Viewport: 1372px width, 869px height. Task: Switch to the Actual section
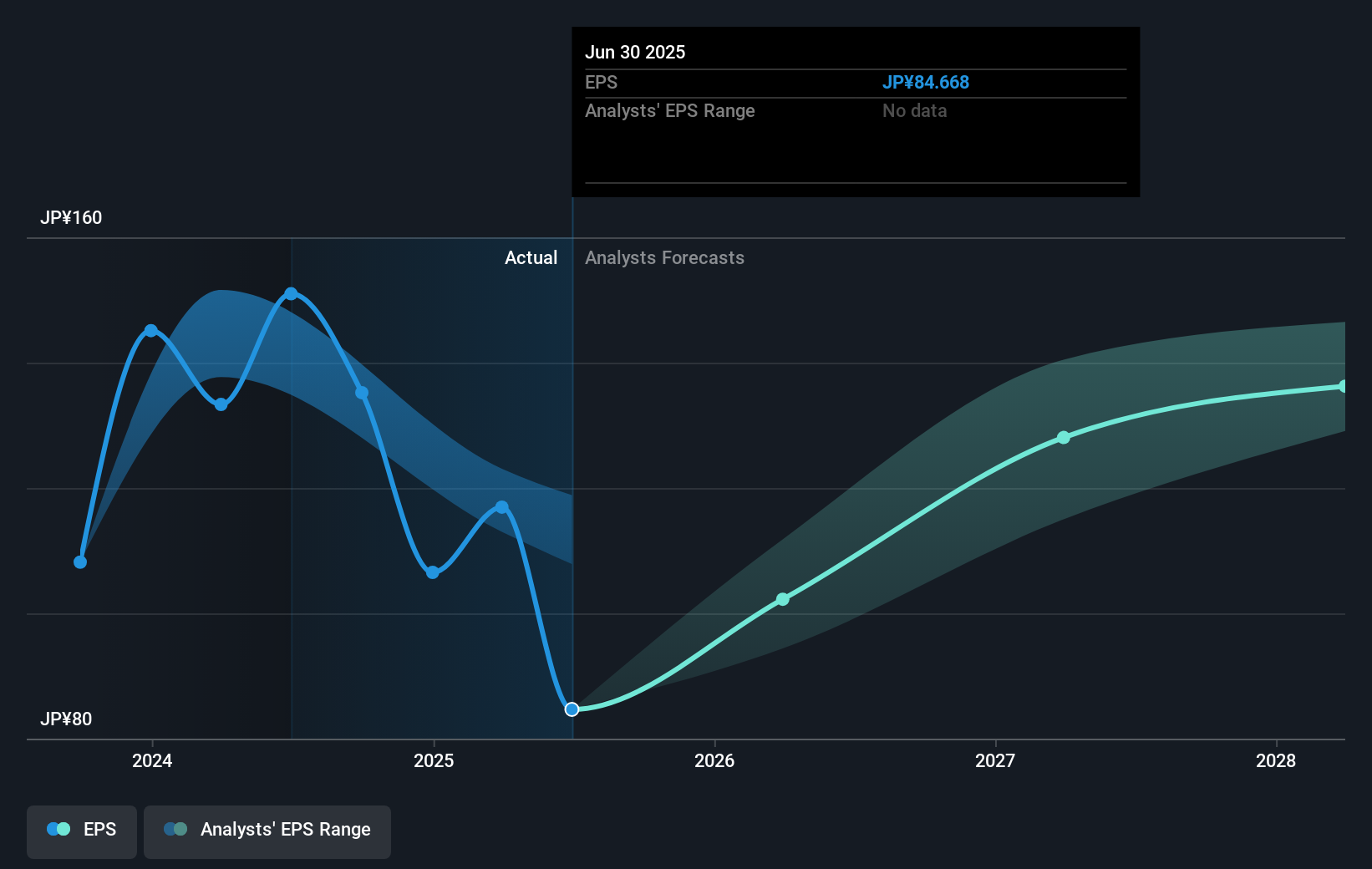click(x=531, y=258)
